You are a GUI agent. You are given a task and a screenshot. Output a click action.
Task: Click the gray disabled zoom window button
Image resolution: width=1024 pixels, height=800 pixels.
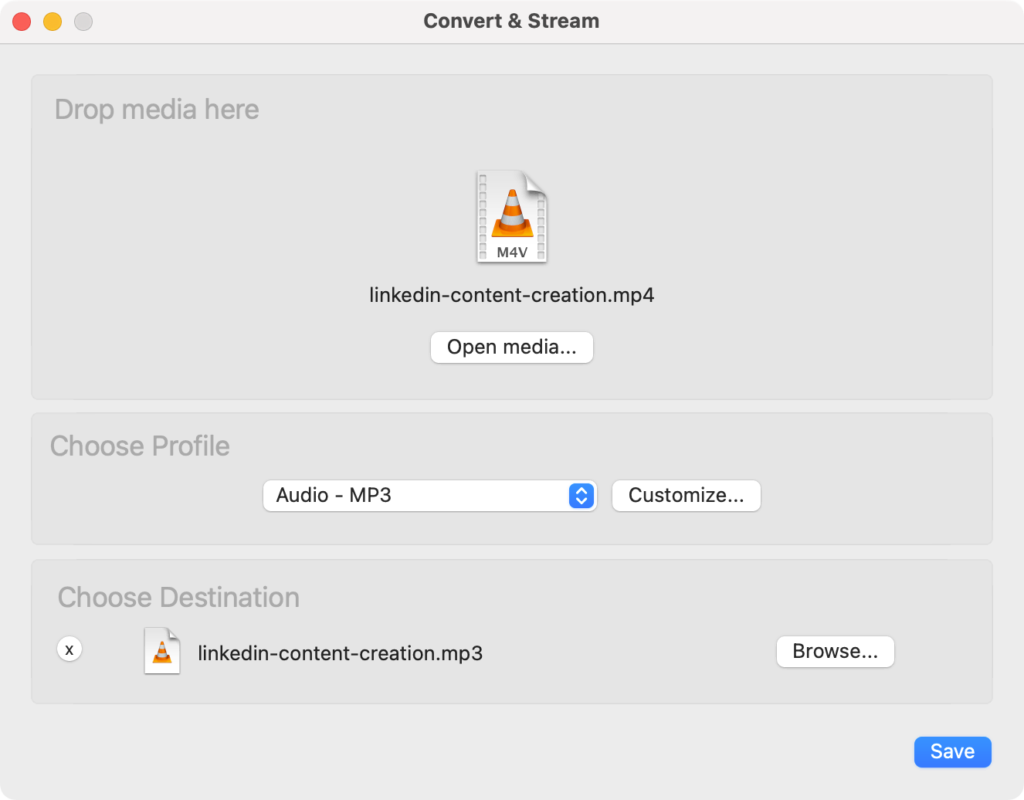pyautogui.click(x=83, y=21)
